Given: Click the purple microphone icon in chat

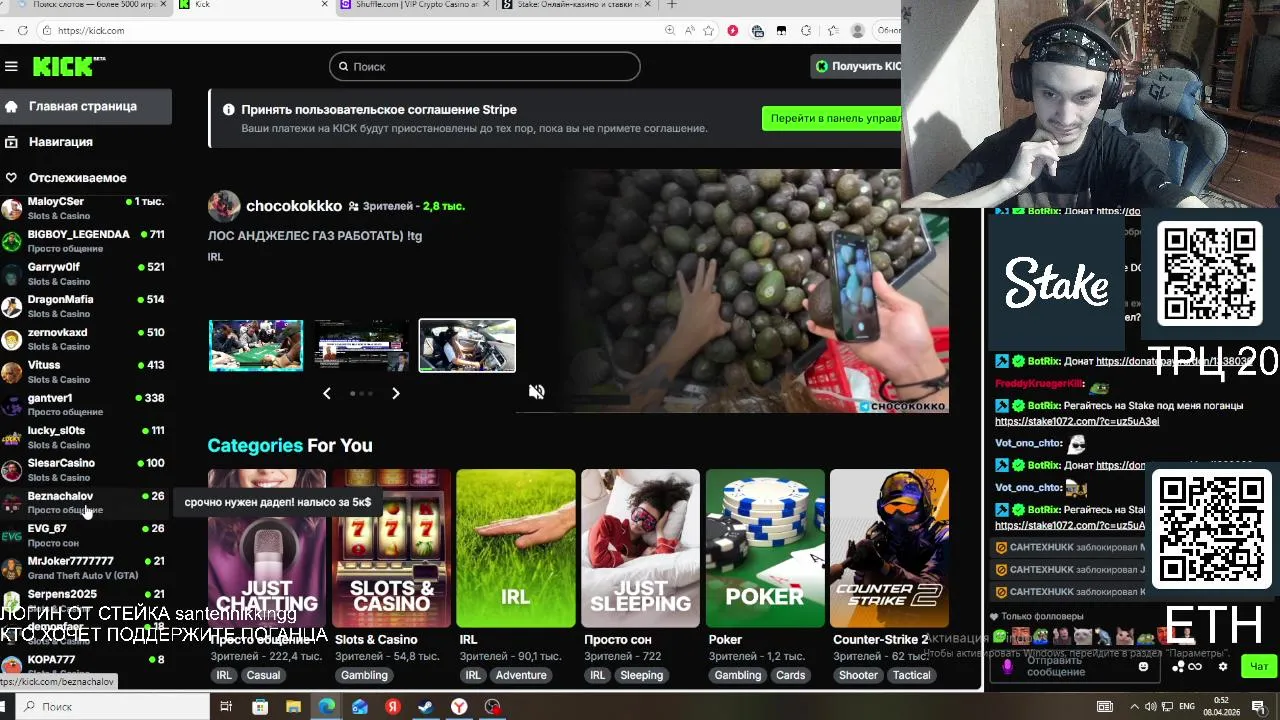Looking at the screenshot, I should click(x=1007, y=666).
